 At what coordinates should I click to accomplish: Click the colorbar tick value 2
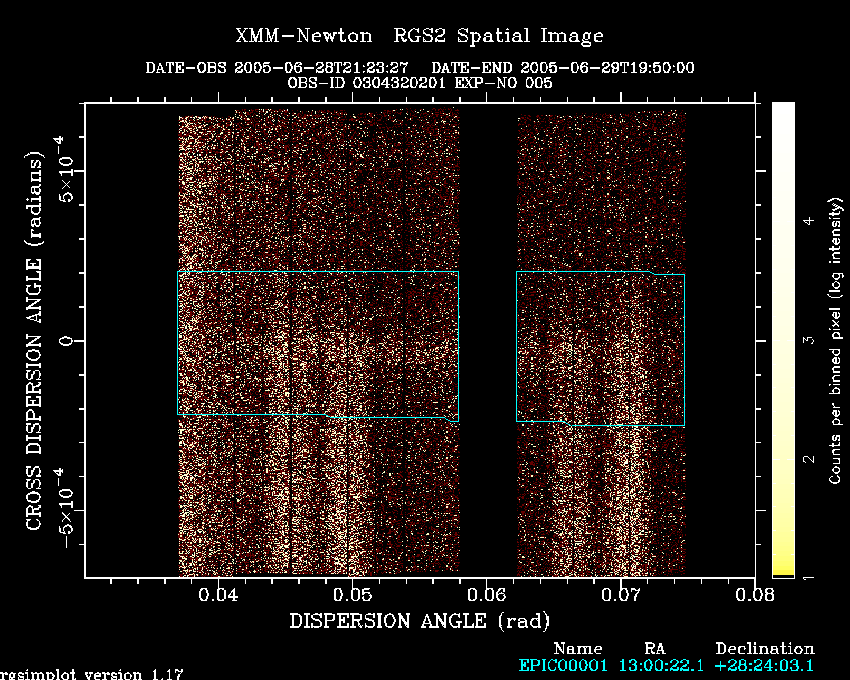(x=809, y=459)
